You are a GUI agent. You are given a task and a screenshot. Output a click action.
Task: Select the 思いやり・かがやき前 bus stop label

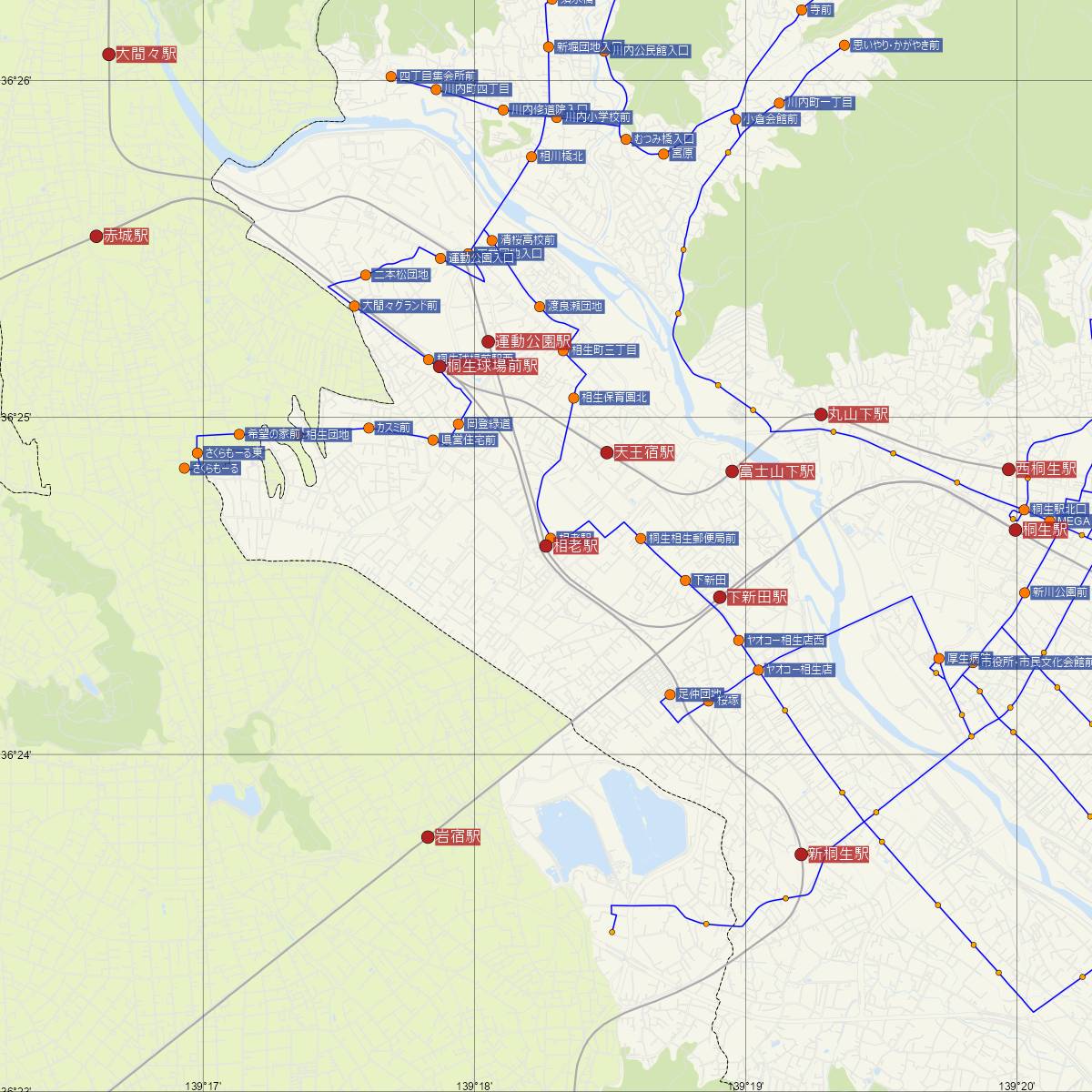coord(896,45)
